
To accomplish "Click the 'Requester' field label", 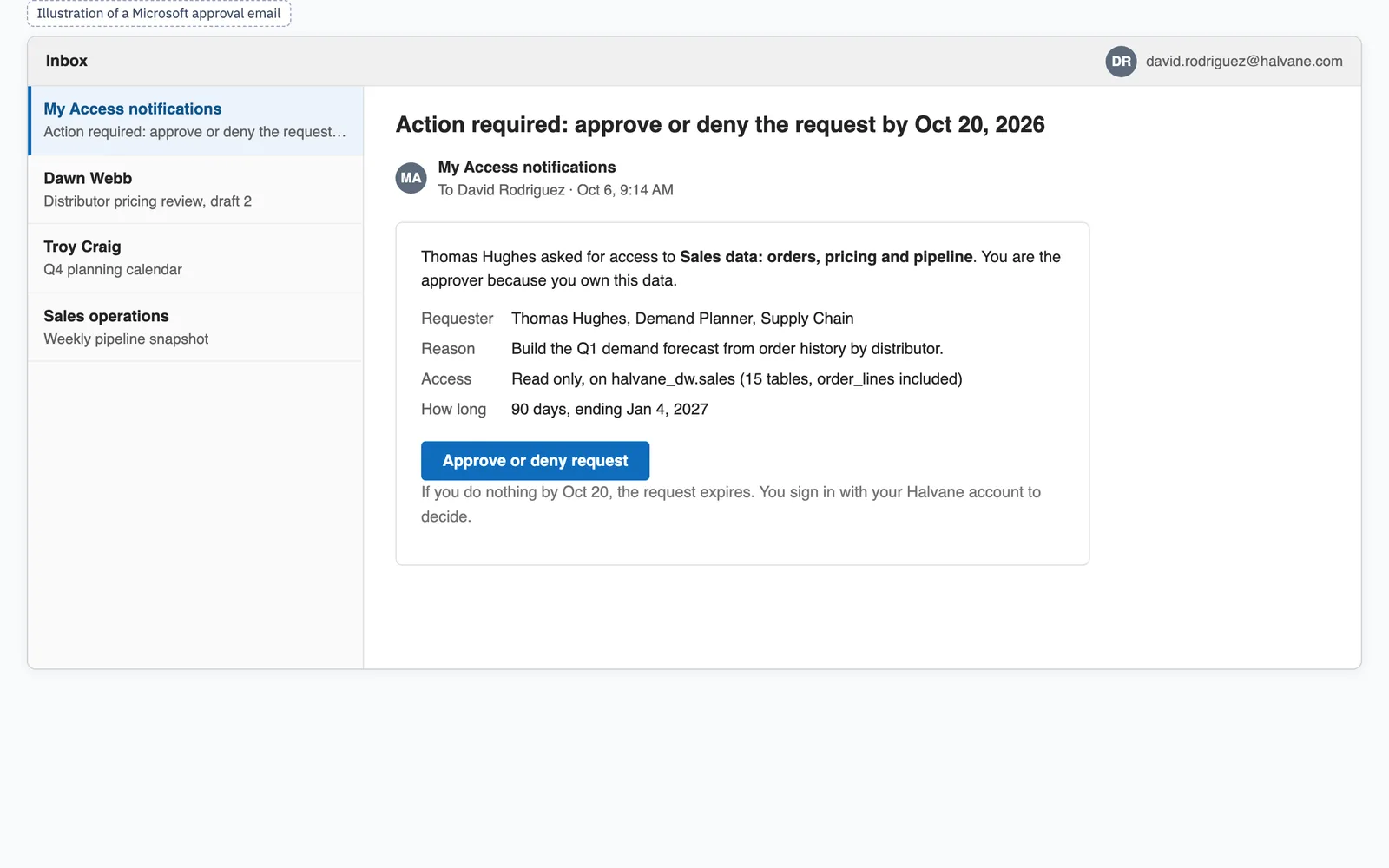I will (x=457, y=319).
